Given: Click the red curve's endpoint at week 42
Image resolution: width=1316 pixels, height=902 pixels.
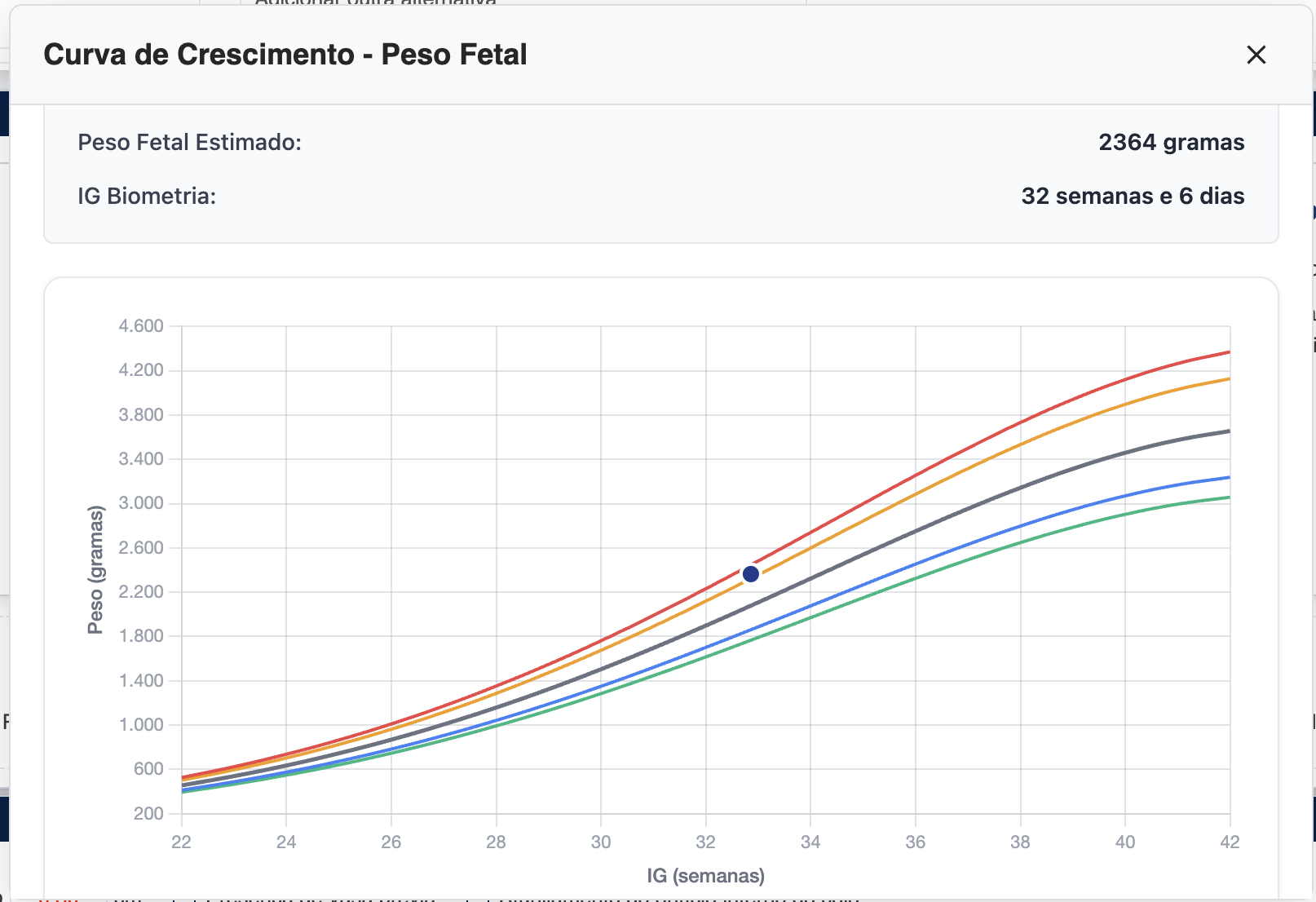Looking at the screenshot, I should click(x=1229, y=352).
